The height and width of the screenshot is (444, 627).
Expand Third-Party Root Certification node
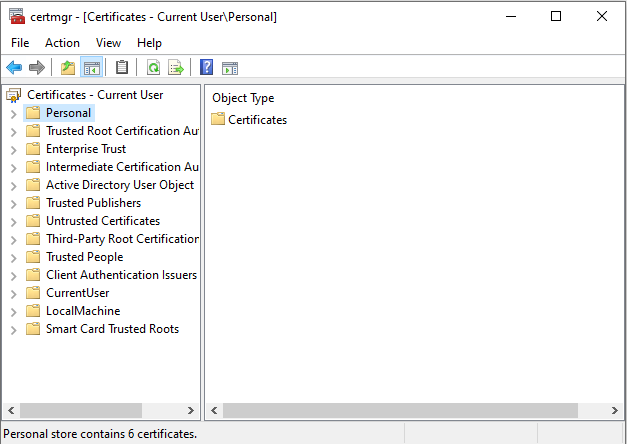tap(14, 240)
